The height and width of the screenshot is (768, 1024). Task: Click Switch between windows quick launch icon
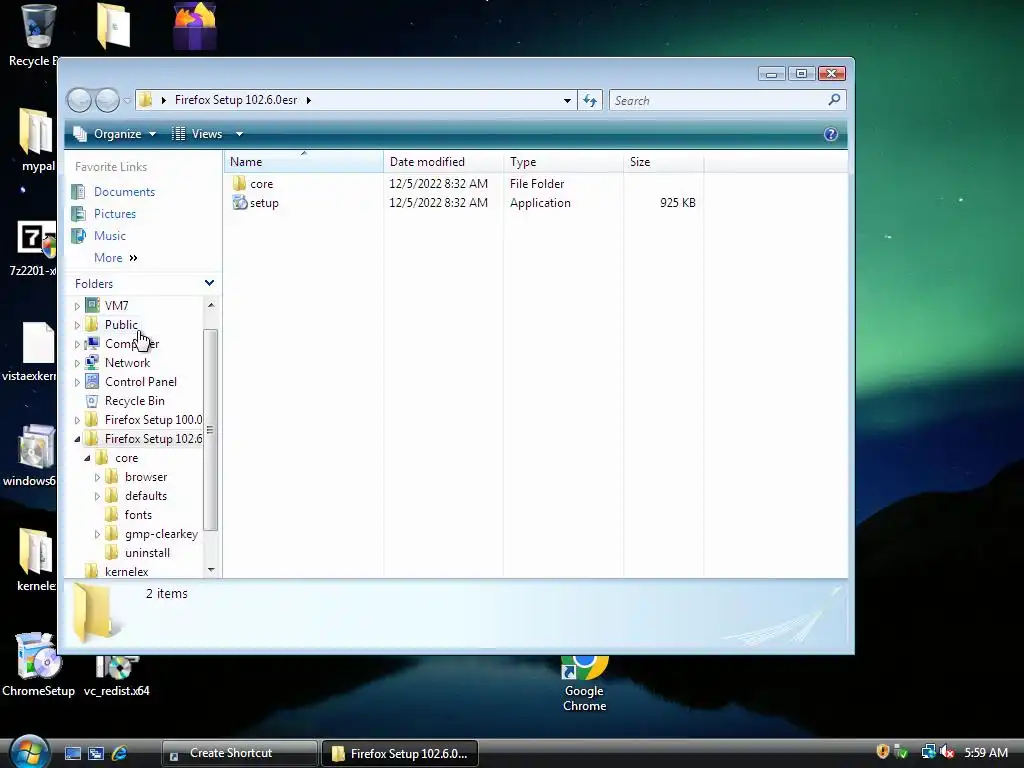tap(96, 753)
